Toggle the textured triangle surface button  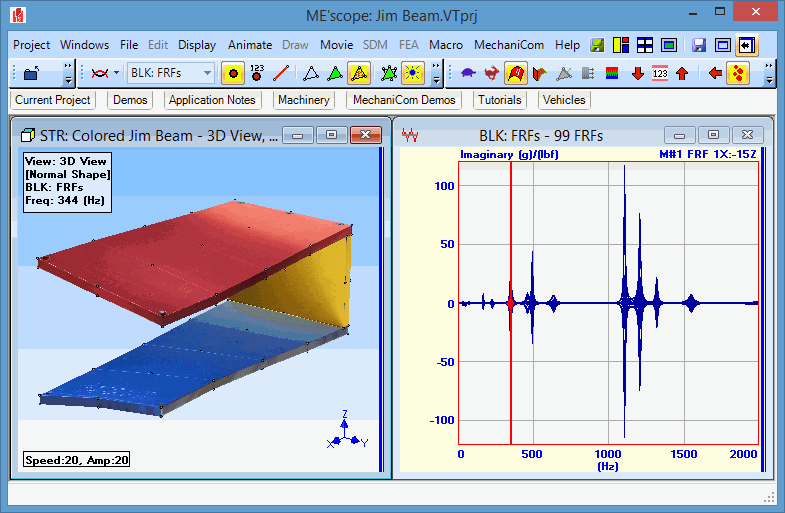tap(359, 74)
